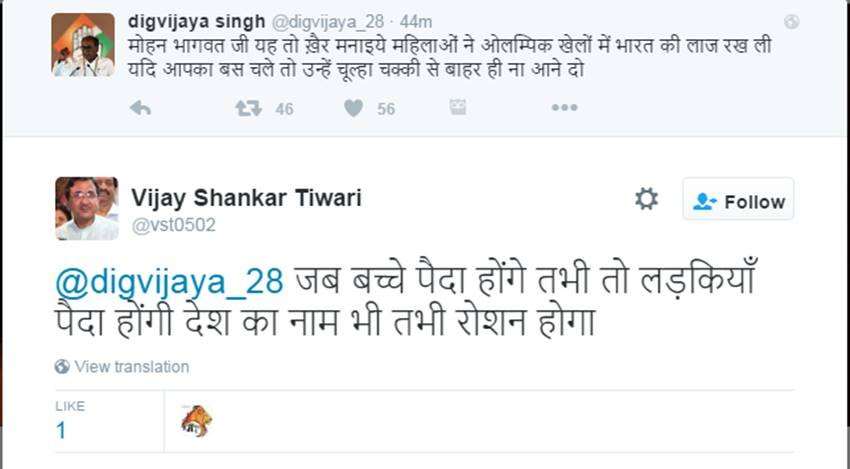Open the three-dot more options menu
Image resolution: width=850 pixels, height=469 pixels.
click(564, 108)
